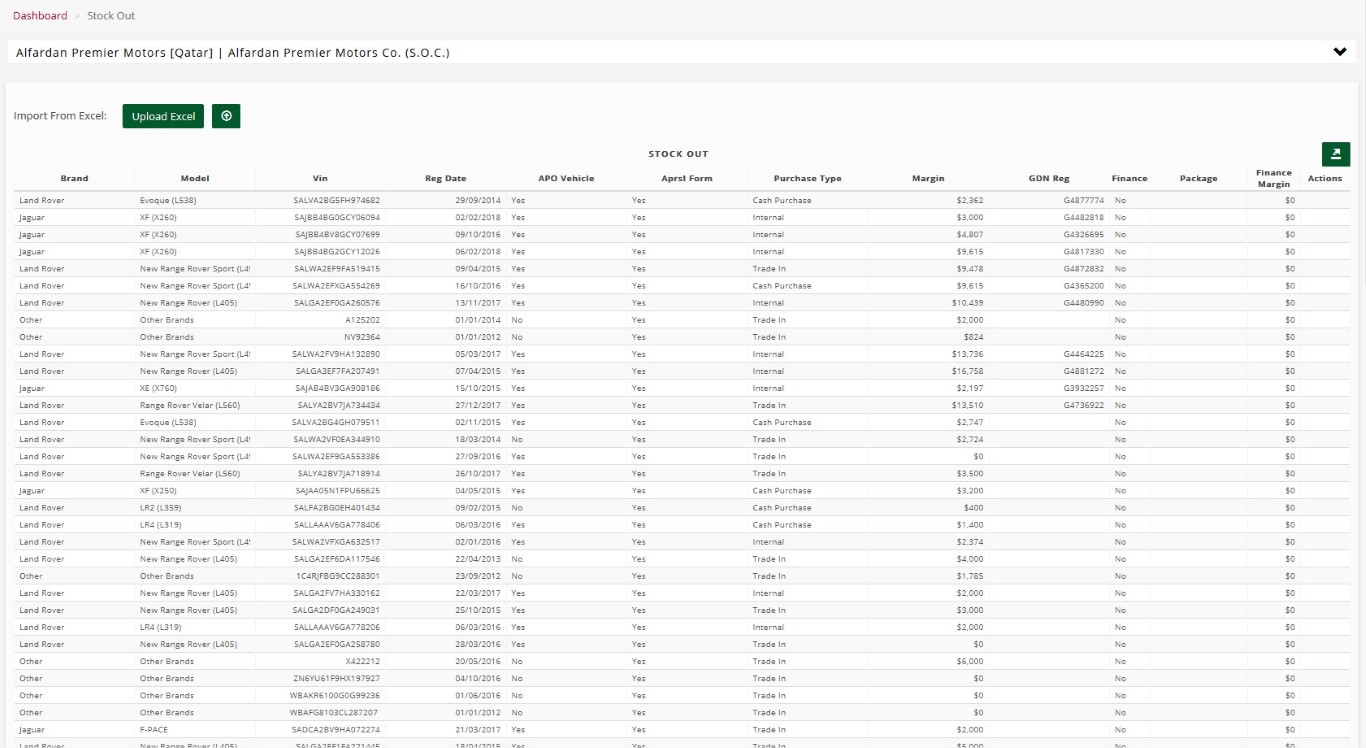This screenshot has height=748, width=1366.
Task: Select the APO Vehicle column header
Action: pyautogui.click(x=566, y=179)
